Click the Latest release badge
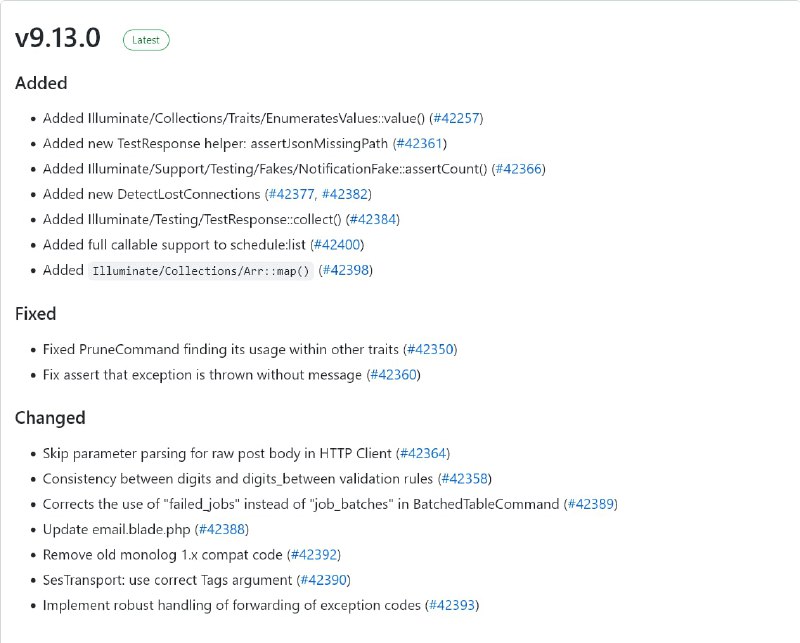The image size is (800, 643). [x=146, y=40]
